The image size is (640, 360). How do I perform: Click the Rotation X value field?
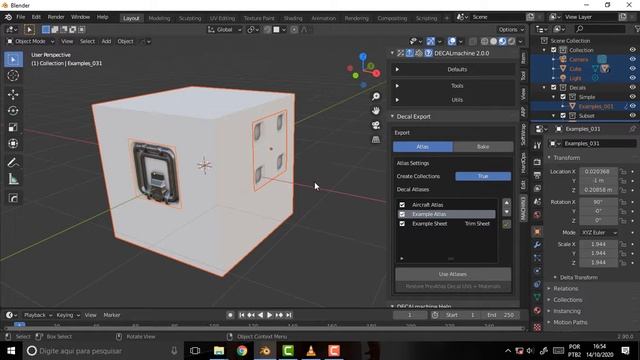pos(598,202)
